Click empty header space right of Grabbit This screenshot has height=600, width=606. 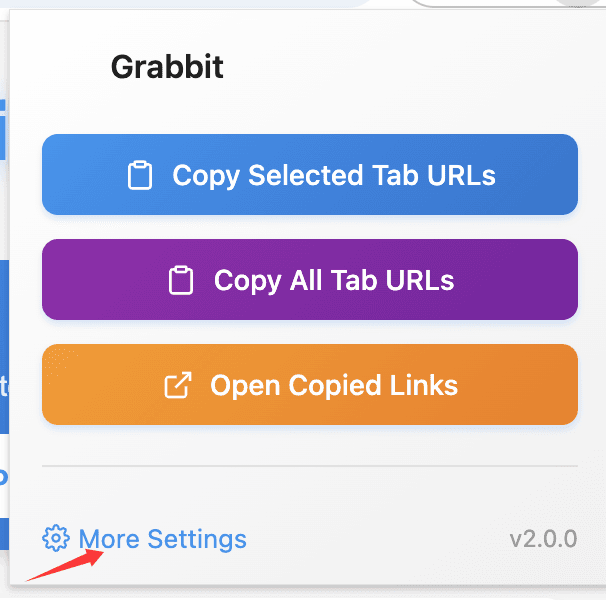coord(400,67)
